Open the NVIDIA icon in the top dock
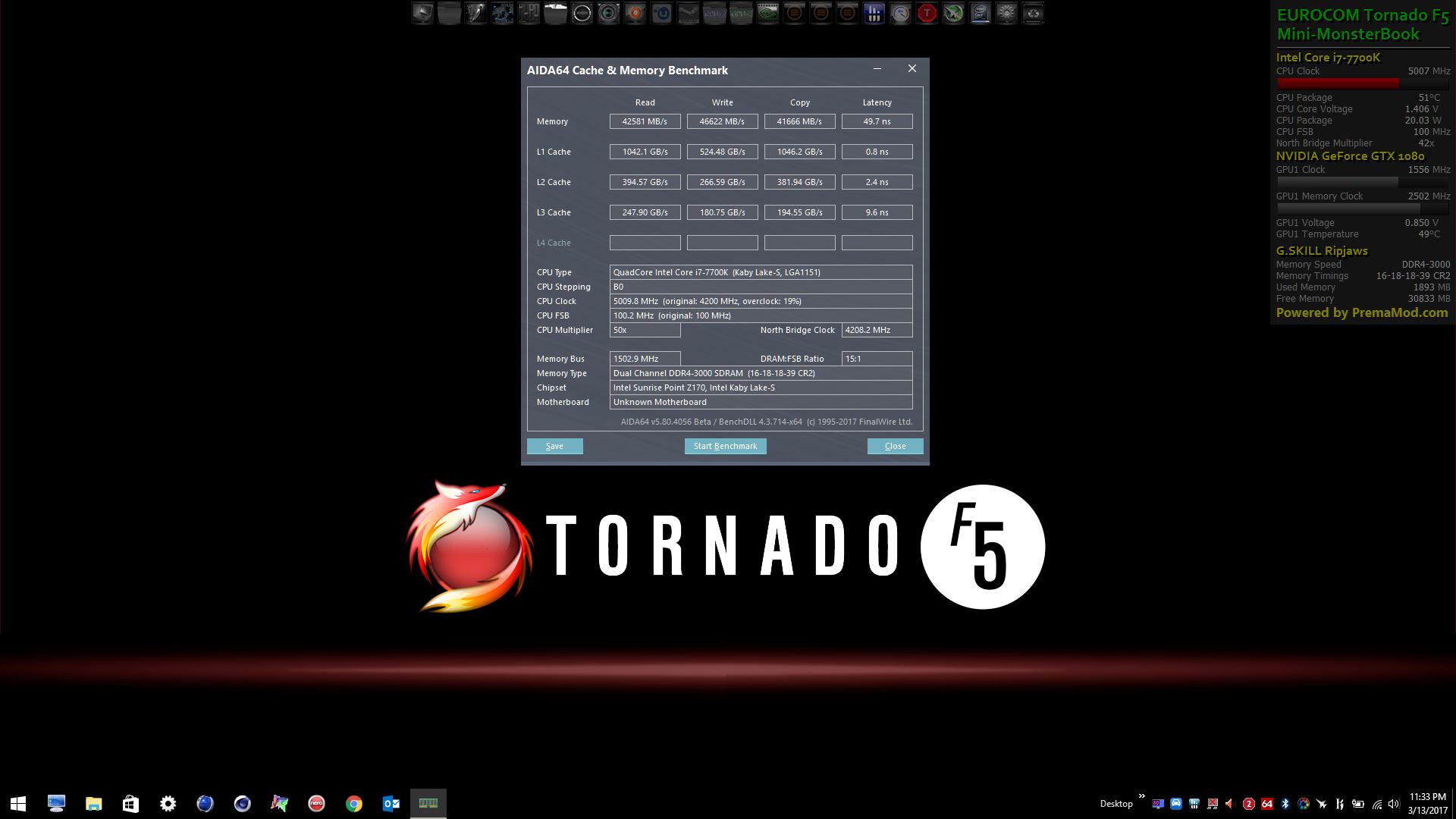 [767, 13]
